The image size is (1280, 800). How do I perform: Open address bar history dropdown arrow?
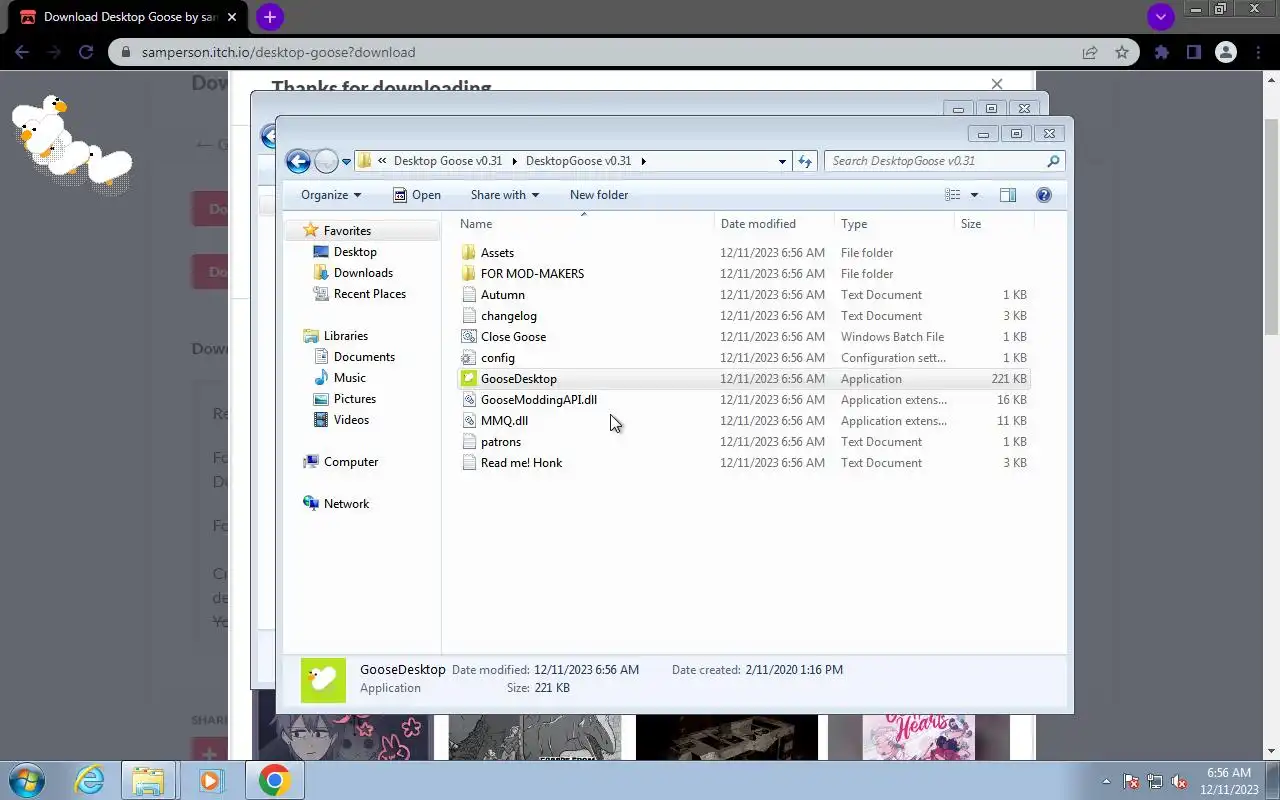point(782,161)
